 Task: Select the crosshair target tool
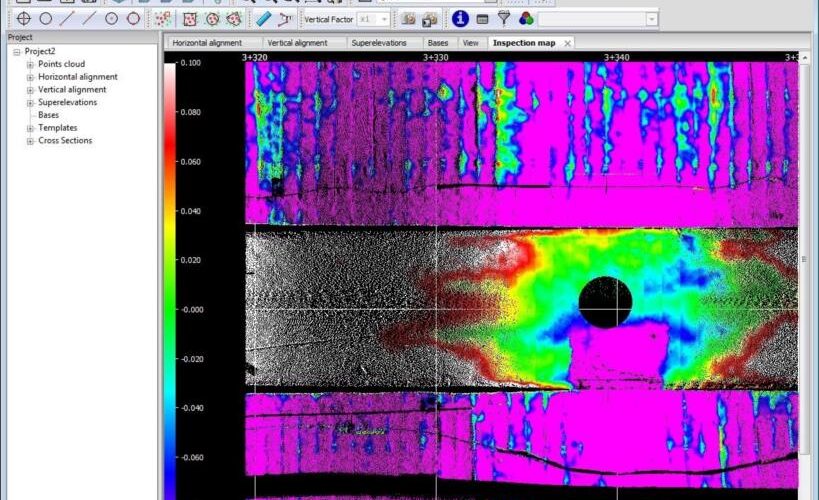(x=23, y=19)
